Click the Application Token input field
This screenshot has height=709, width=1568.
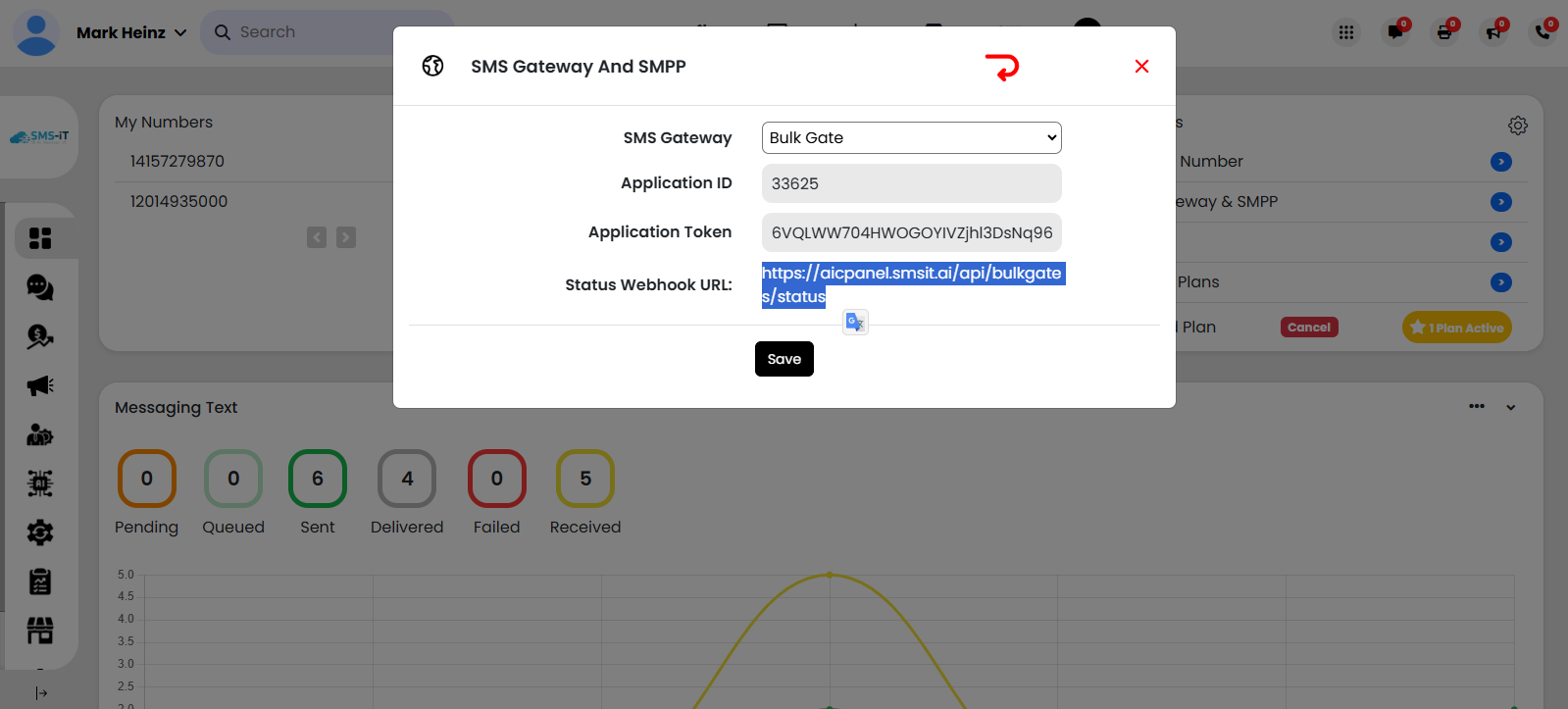[x=911, y=232]
